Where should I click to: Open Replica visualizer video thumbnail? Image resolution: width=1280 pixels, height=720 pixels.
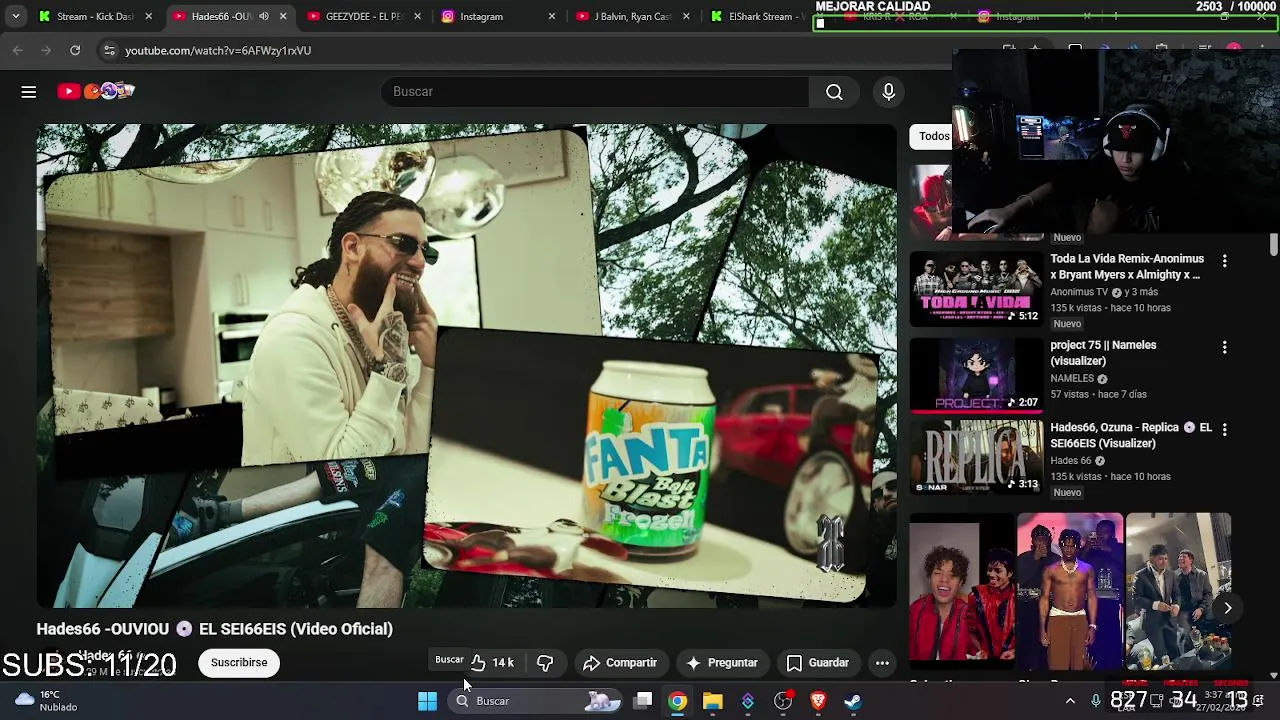pos(976,457)
